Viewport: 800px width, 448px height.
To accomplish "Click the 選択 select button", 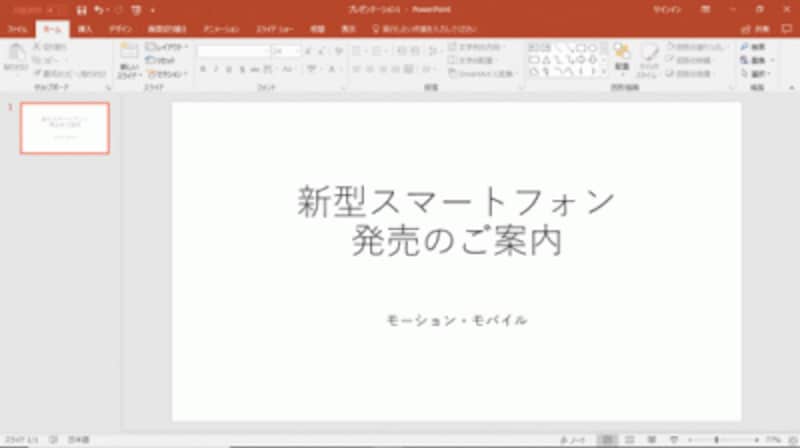I will pyautogui.click(x=756, y=74).
